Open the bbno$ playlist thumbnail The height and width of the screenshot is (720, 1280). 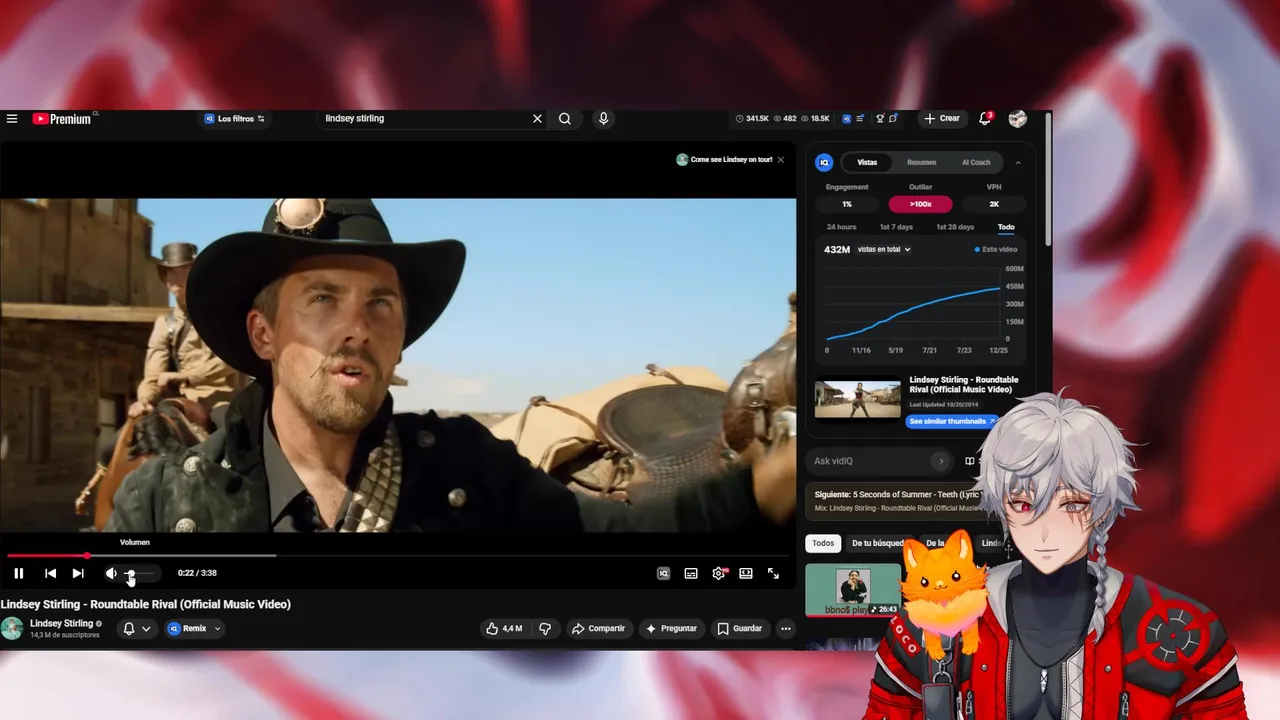(x=853, y=590)
